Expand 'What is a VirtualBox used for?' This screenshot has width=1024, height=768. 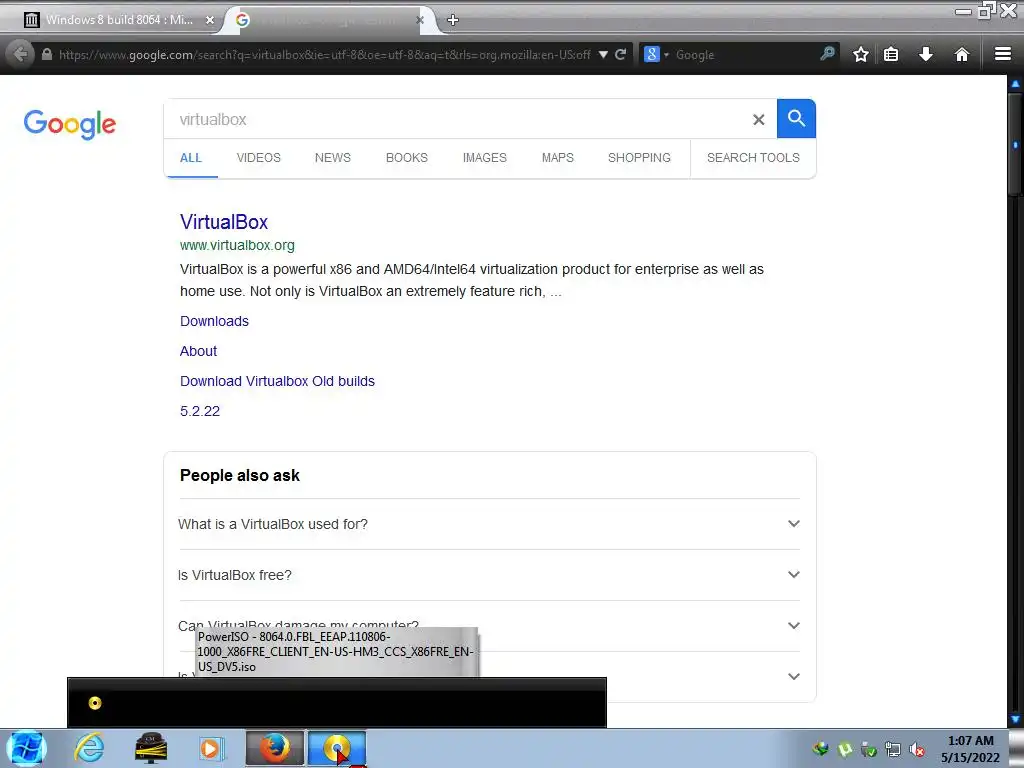(x=488, y=524)
